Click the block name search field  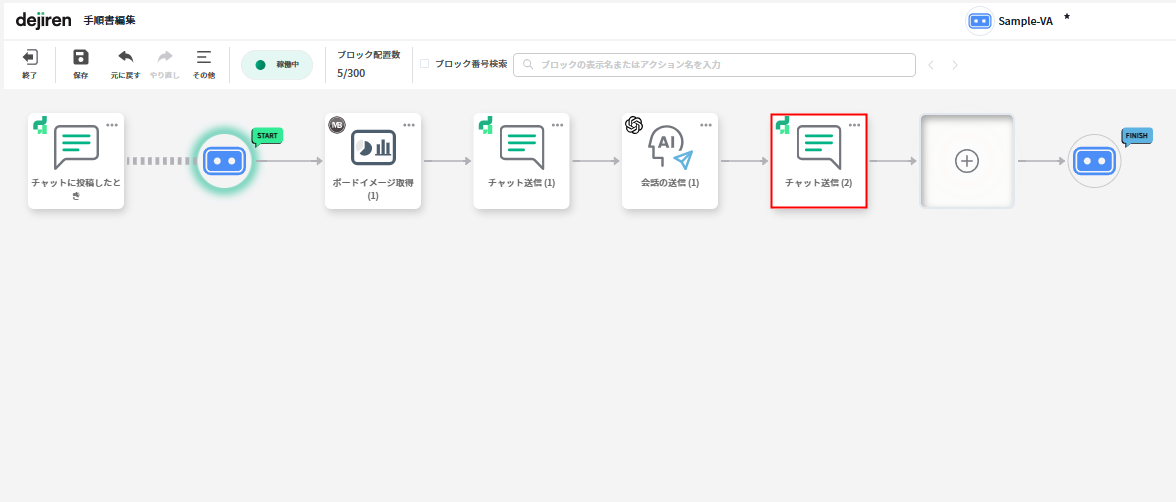pos(714,65)
